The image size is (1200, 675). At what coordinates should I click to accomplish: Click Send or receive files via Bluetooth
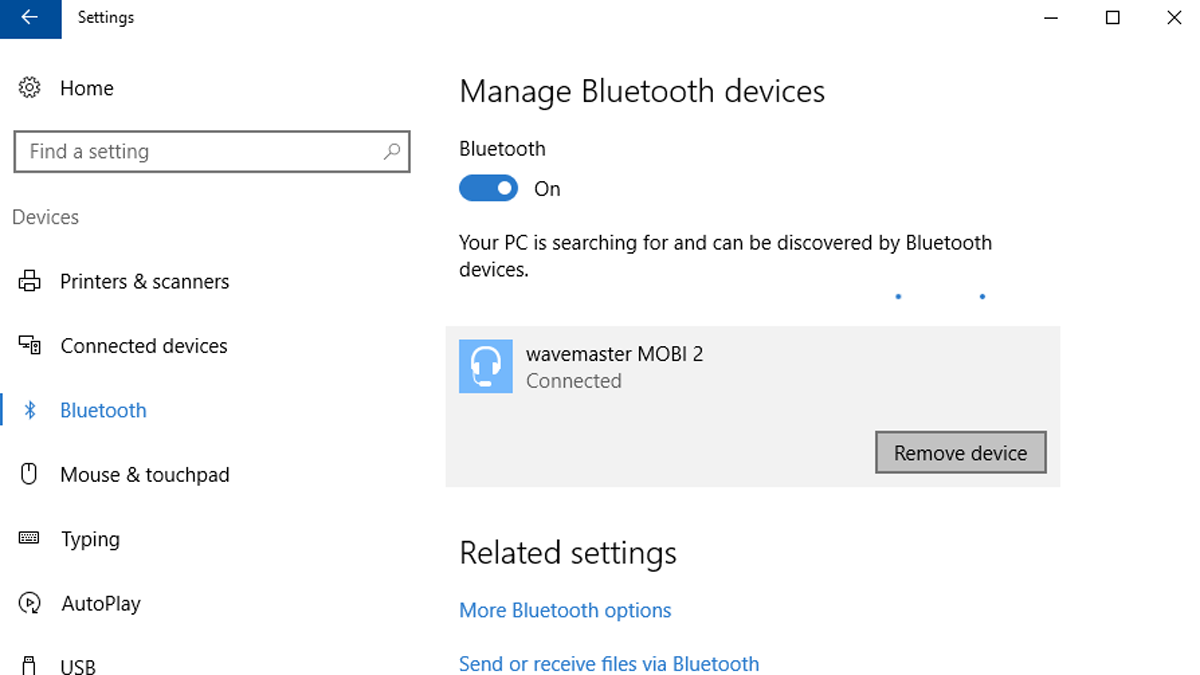pyautogui.click(x=609, y=663)
